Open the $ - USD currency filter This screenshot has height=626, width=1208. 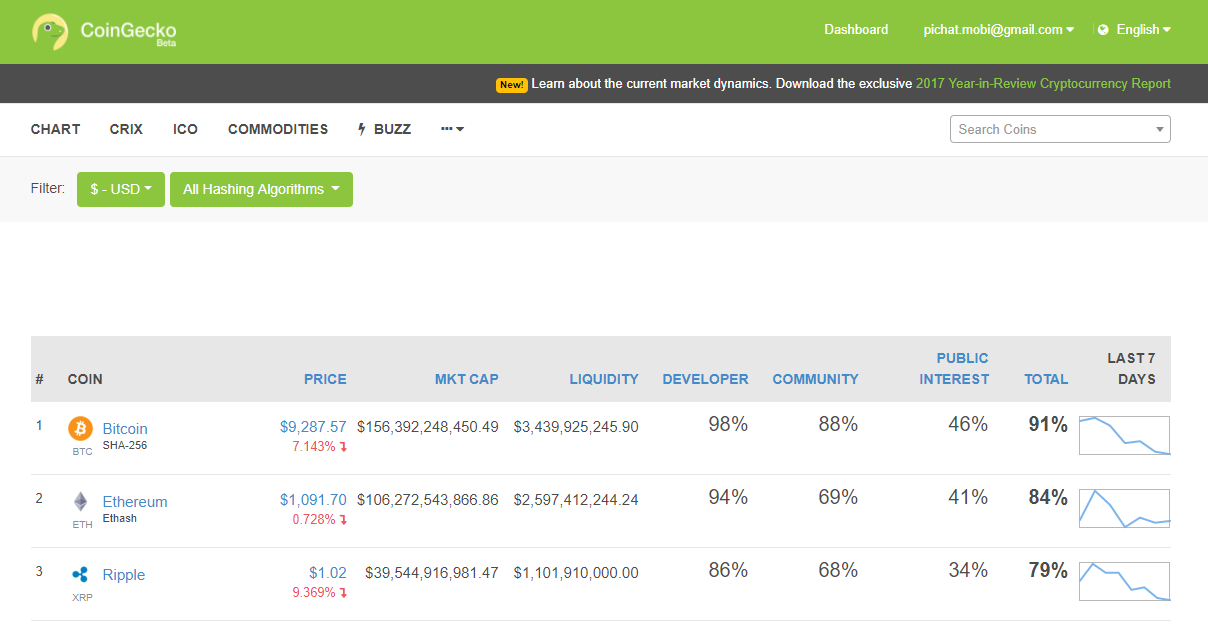[x=121, y=189]
